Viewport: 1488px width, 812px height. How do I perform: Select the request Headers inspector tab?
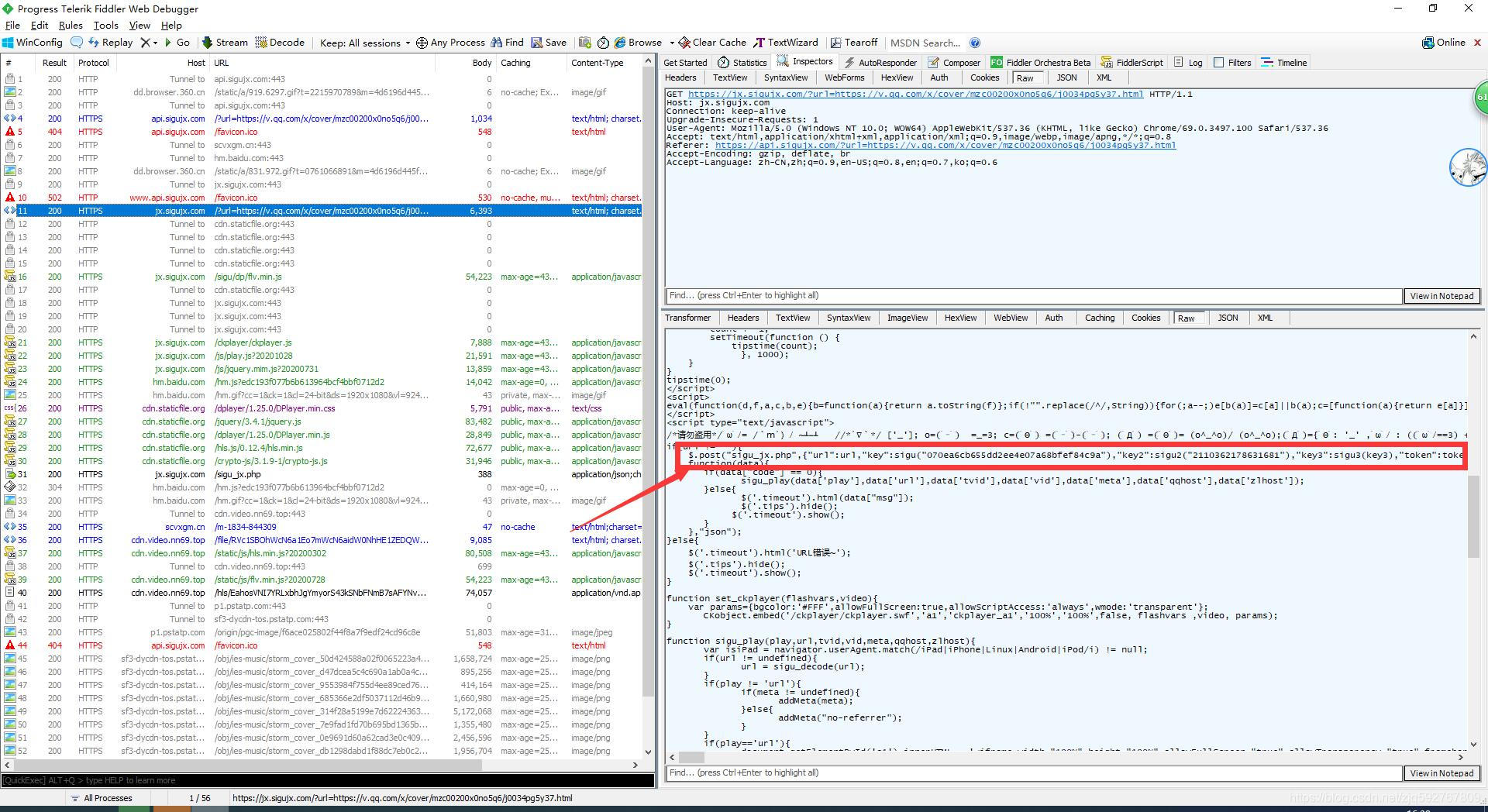(x=680, y=77)
